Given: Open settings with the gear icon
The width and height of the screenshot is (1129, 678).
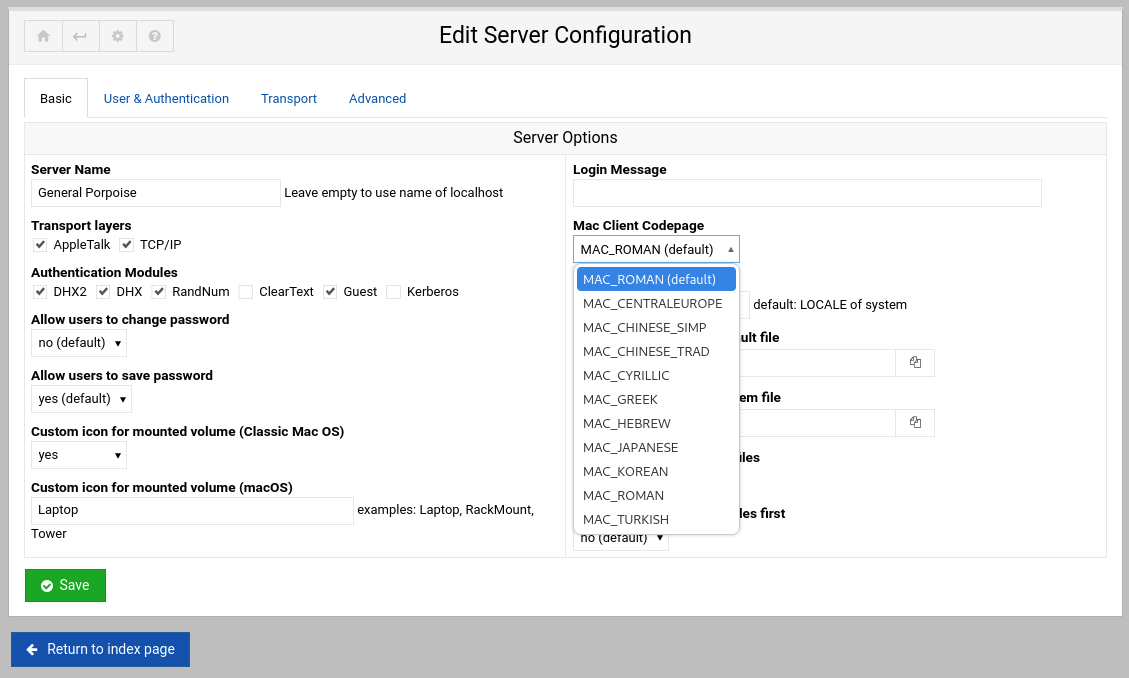Looking at the screenshot, I should click(117, 35).
